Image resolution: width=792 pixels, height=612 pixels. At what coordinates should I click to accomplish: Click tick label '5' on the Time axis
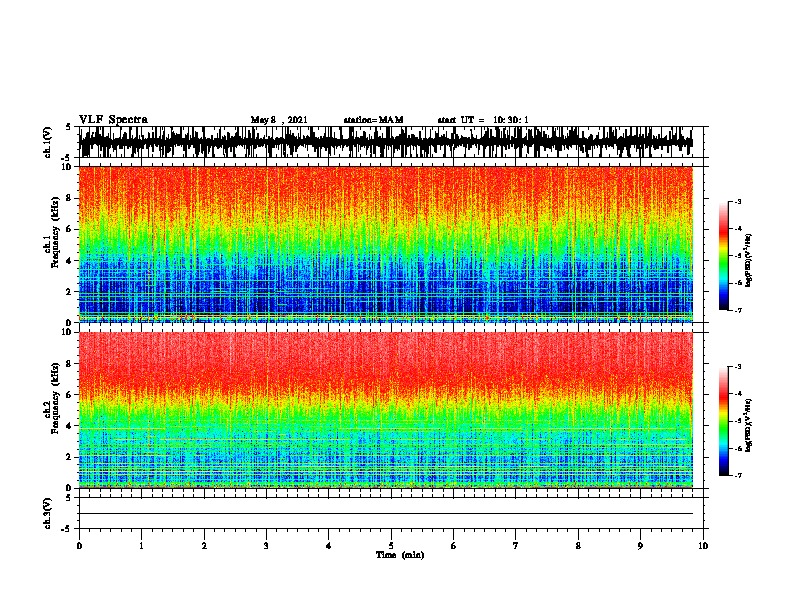tap(391, 546)
